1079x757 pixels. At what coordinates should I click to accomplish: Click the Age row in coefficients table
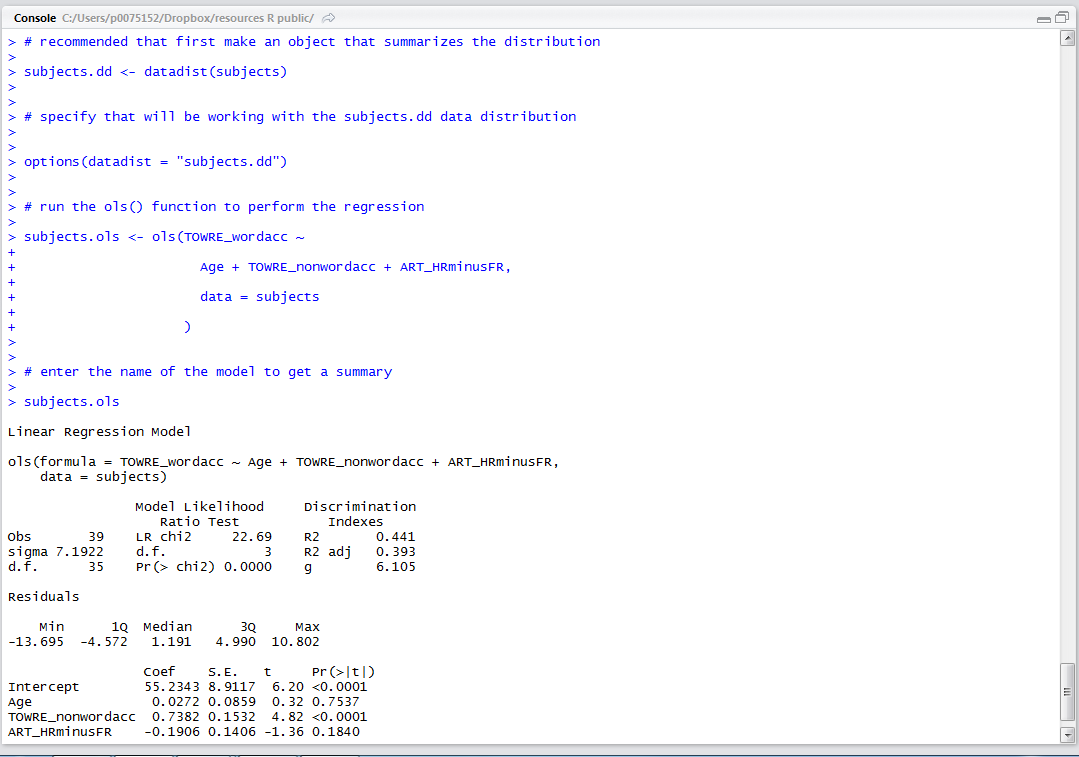(20, 702)
